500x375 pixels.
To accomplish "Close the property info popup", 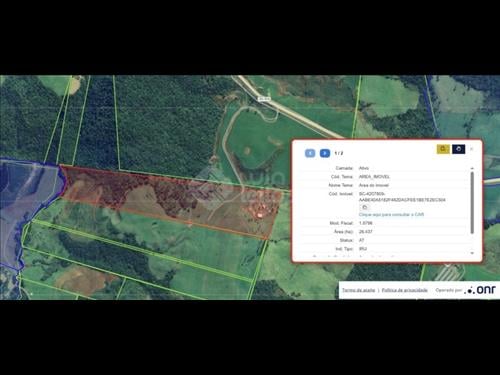I will click(x=472, y=149).
